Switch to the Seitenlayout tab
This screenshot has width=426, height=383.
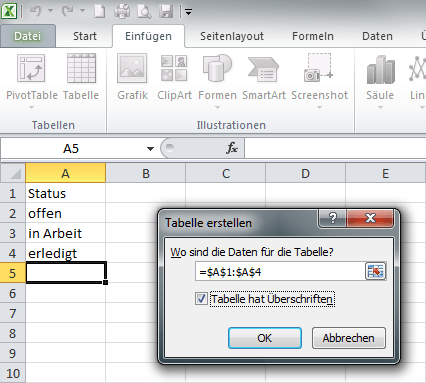coord(232,36)
